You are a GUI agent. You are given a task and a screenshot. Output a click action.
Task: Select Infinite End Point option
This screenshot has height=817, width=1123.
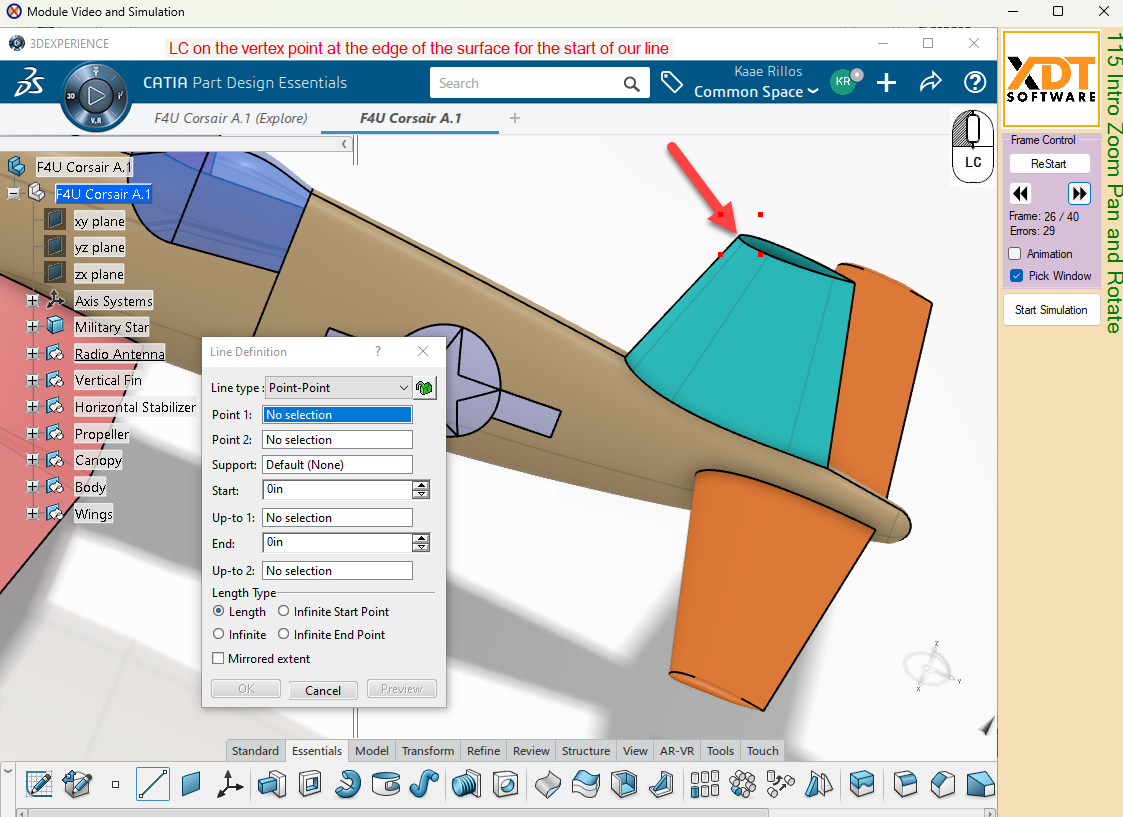tap(284, 634)
